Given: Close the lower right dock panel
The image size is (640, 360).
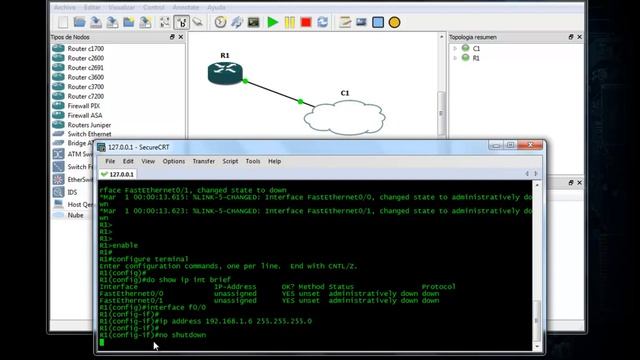Looking at the screenshot, I should [x=580, y=182].
